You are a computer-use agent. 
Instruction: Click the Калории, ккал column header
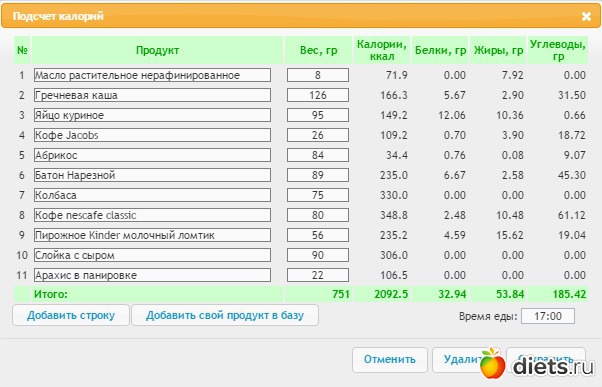(x=382, y=50)
